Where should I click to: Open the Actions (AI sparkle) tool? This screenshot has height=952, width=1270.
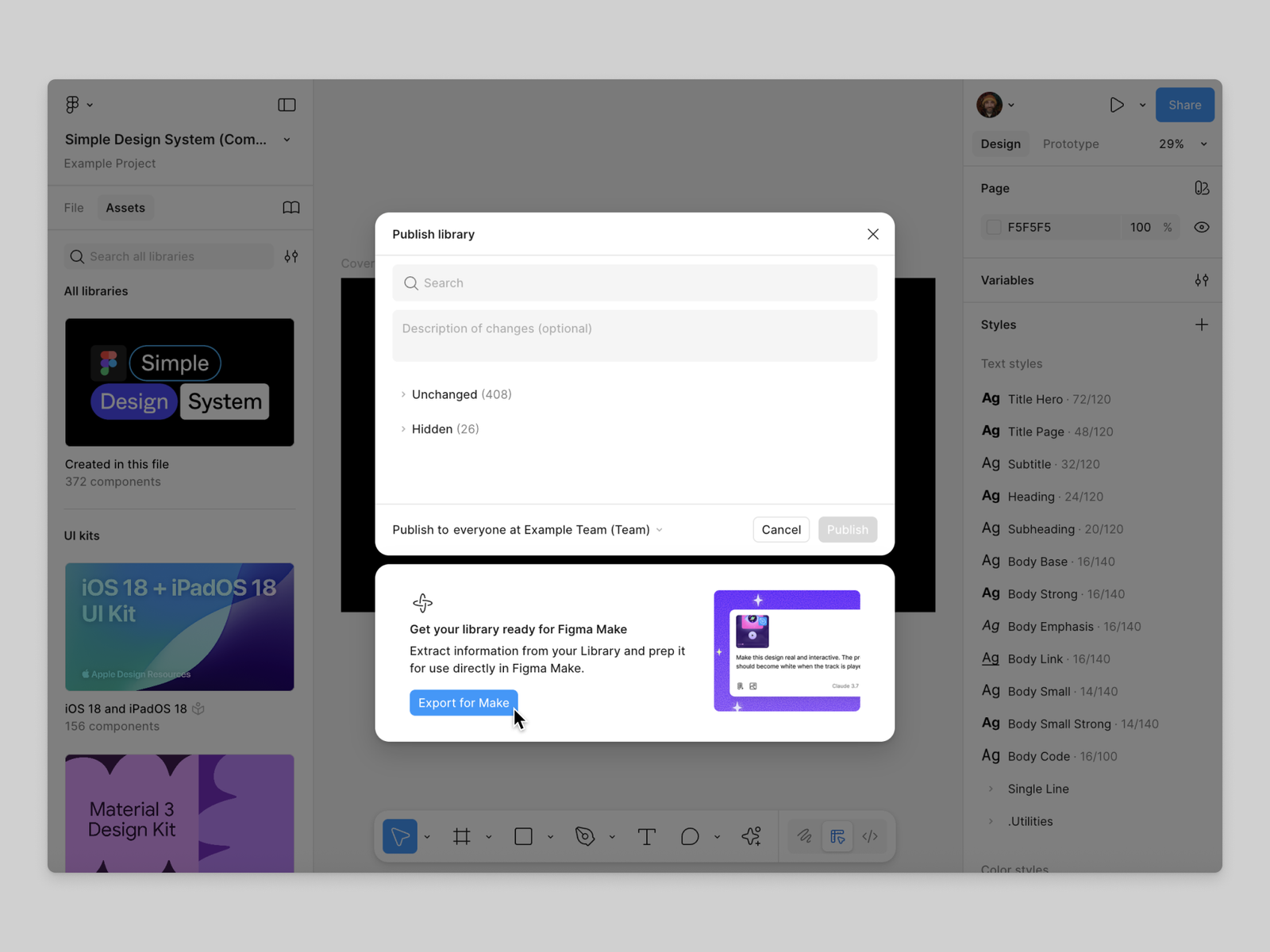[751, 835]
